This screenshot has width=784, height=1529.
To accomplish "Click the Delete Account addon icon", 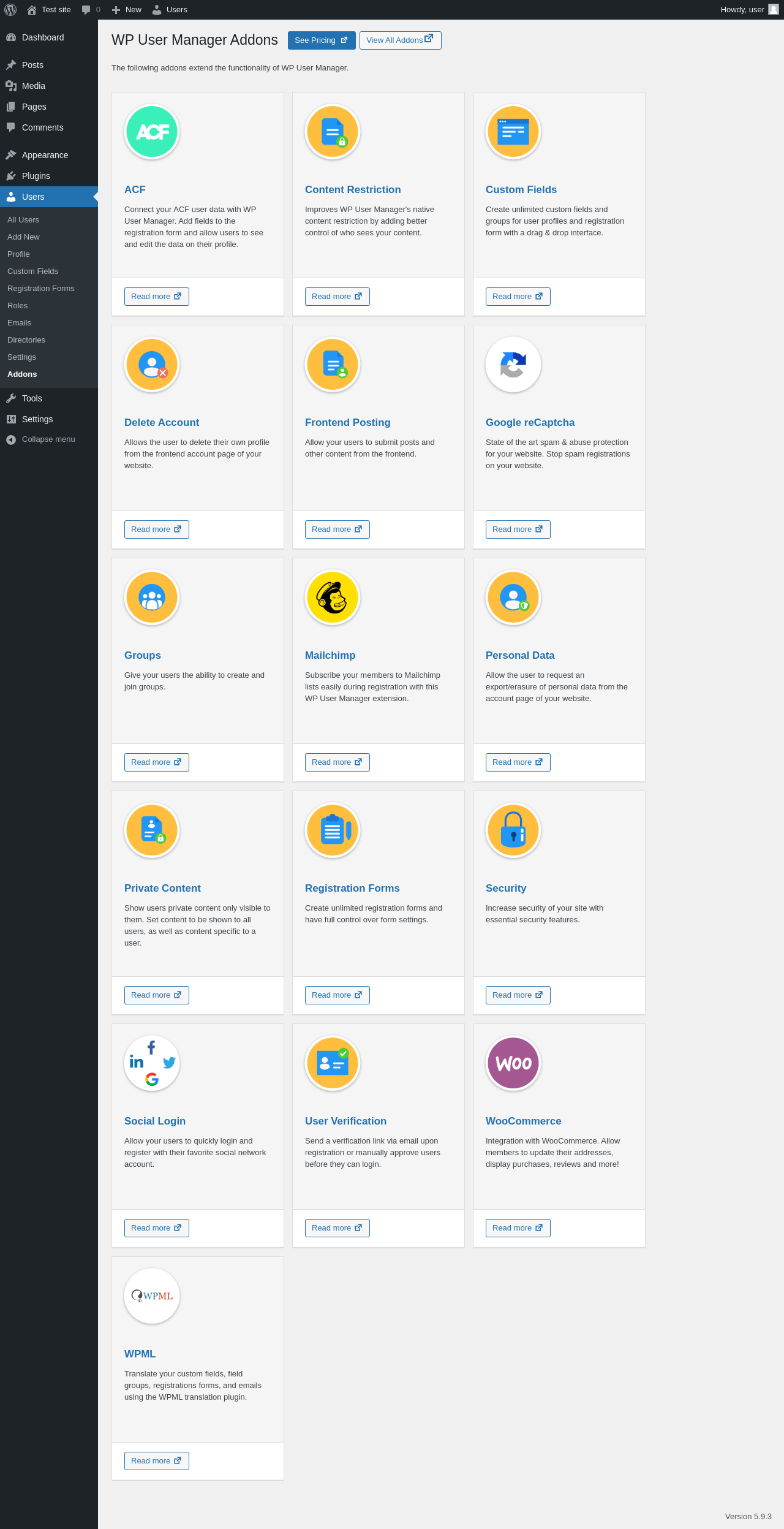I will tap(152, 365).
